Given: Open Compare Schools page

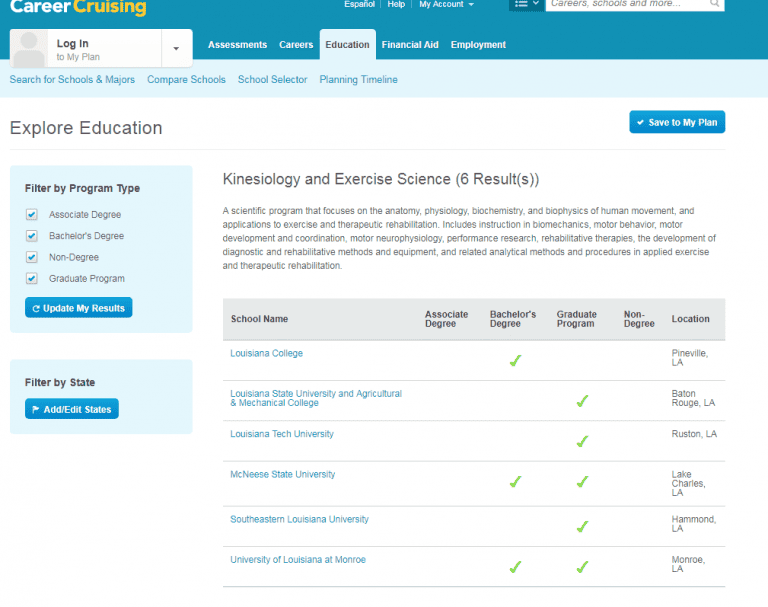Looking at the screenshot, I should tap(186, 79).
